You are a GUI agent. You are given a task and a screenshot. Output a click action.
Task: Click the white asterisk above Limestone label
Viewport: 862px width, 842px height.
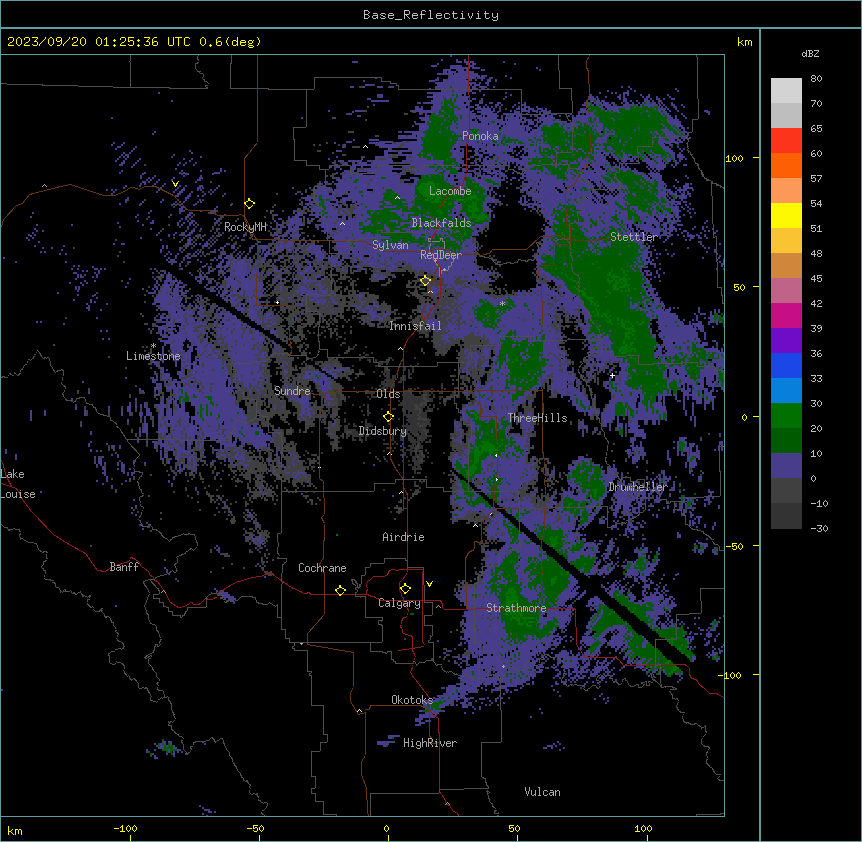pyautogui.click(x=153, y=346)
